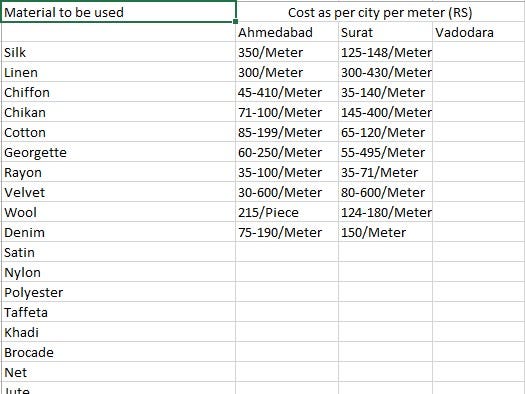Click the Silk material cell
The height and width of the screenshot is (394, 525).
(x=119, y=52)
